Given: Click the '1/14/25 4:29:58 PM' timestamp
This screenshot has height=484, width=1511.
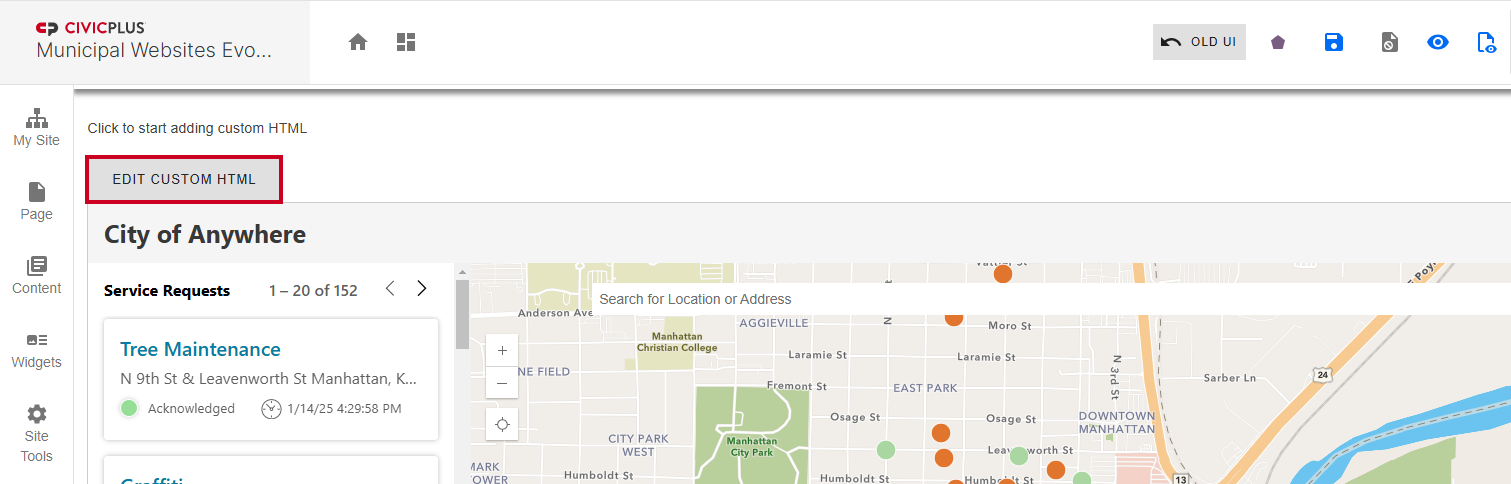Looking at the screenshot, I should [x=344, y=408].
